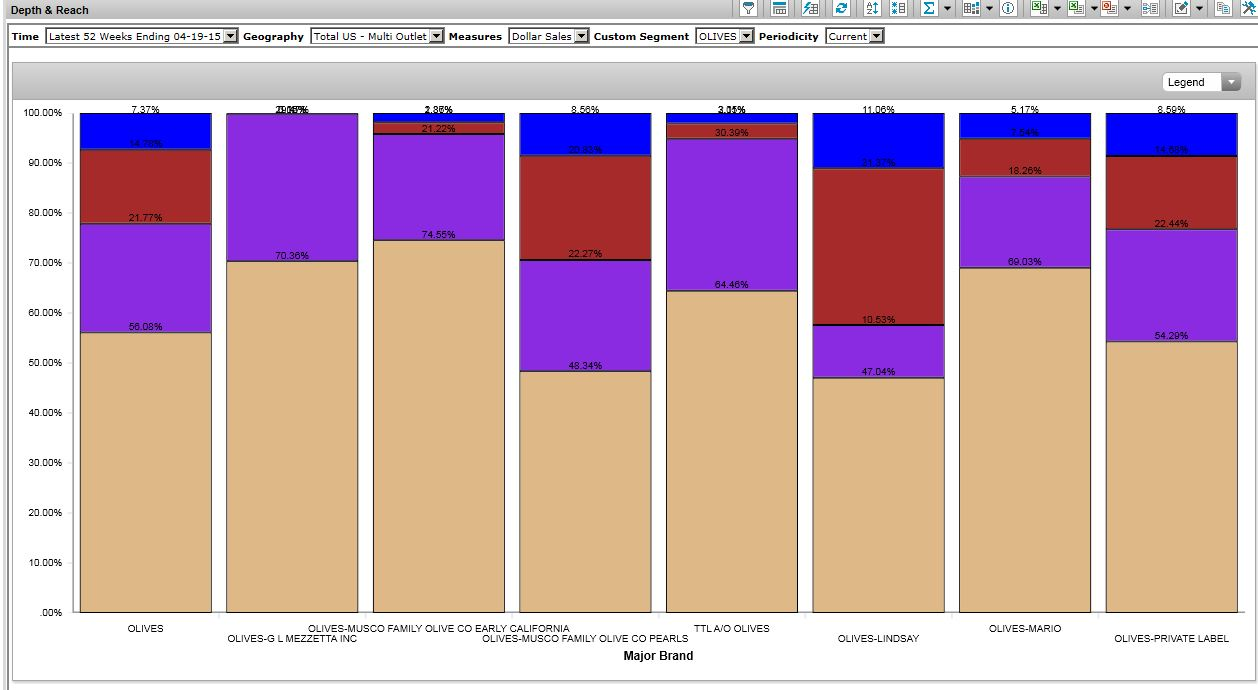
Task: Click the A-Z sort icon
Action: [x=871, y=9]
